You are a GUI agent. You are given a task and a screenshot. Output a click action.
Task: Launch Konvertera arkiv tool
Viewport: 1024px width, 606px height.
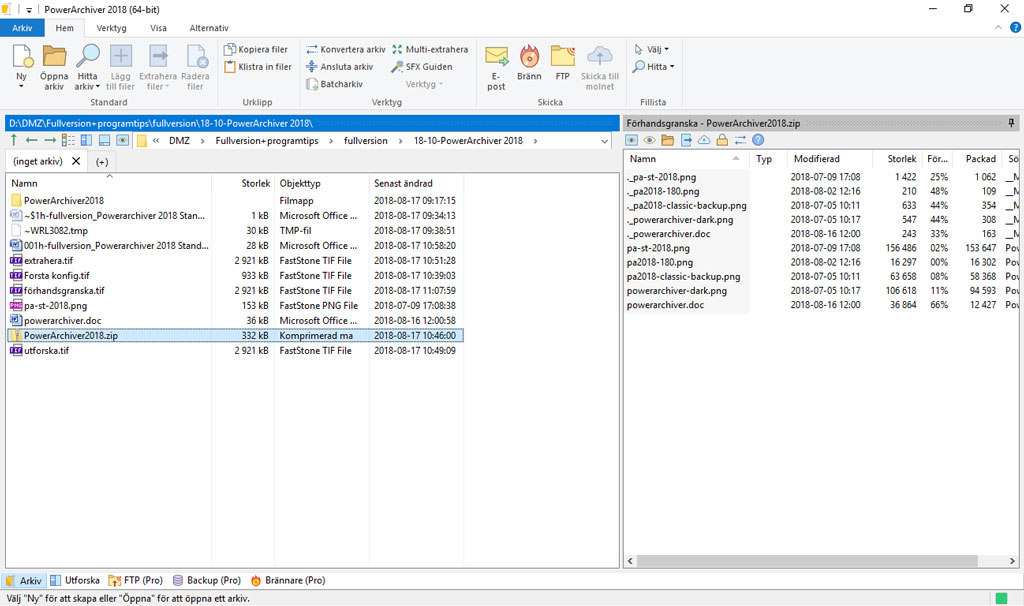pos(345,49)
